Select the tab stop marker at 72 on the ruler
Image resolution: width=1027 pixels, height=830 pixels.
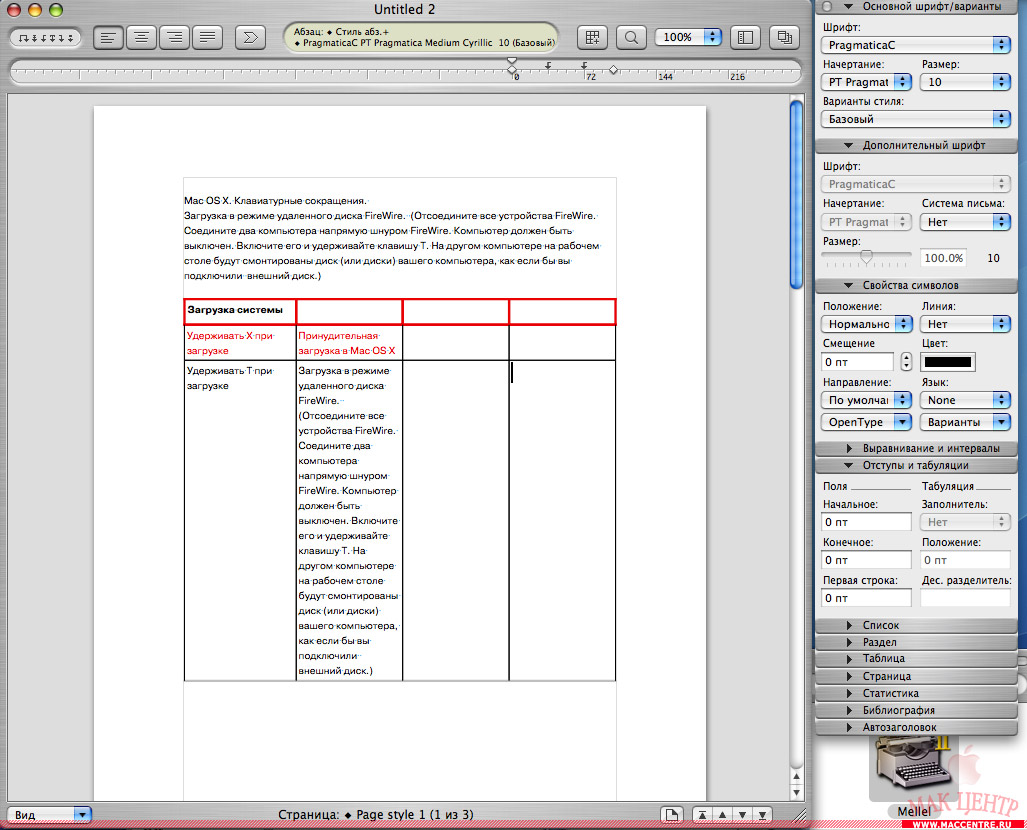(x=584, y=66)
